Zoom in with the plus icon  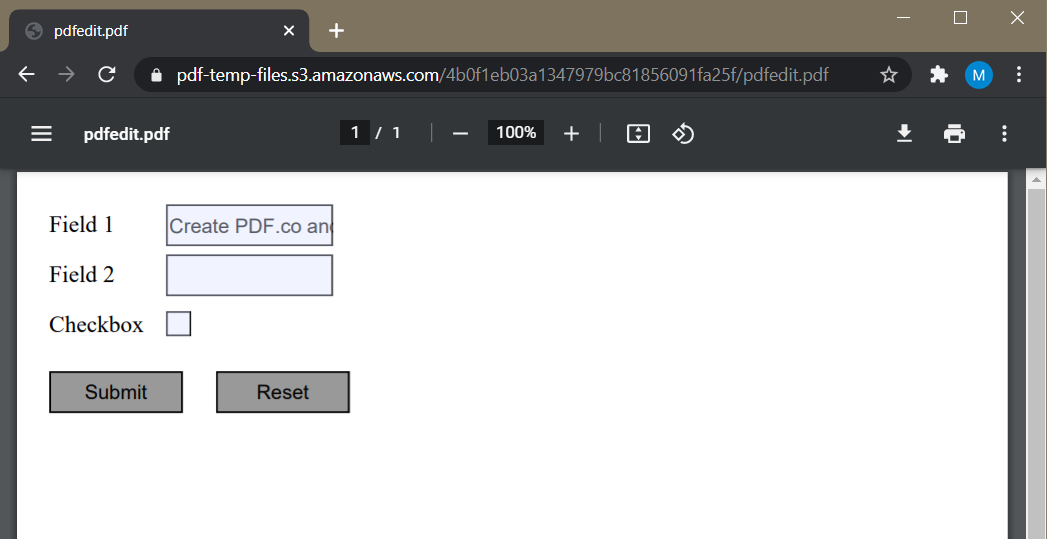[571, 134]
